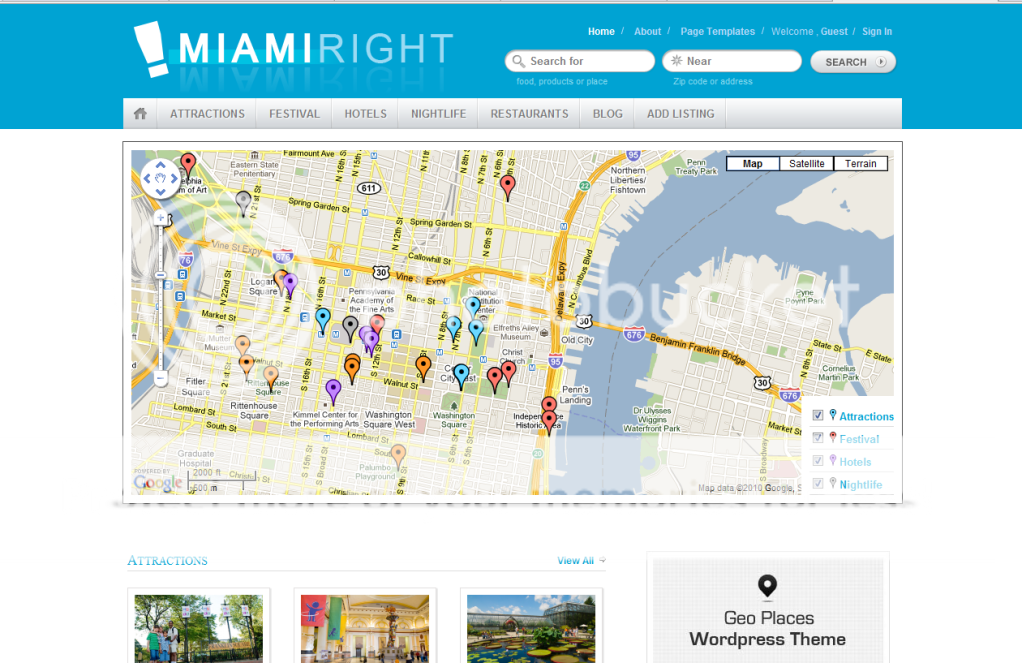The height and width of the screenshot is (663, 1022).
Task: Click the Page Templates link
Action: (x=718, y=31)
